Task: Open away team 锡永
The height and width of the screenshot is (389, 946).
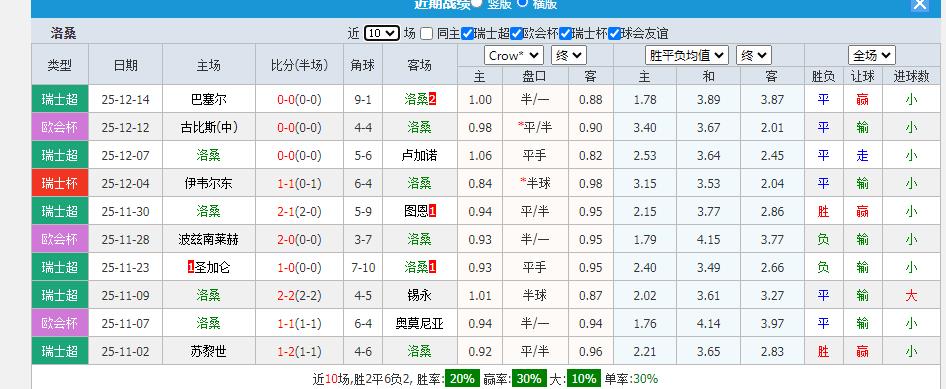Action: pos(420,296)
